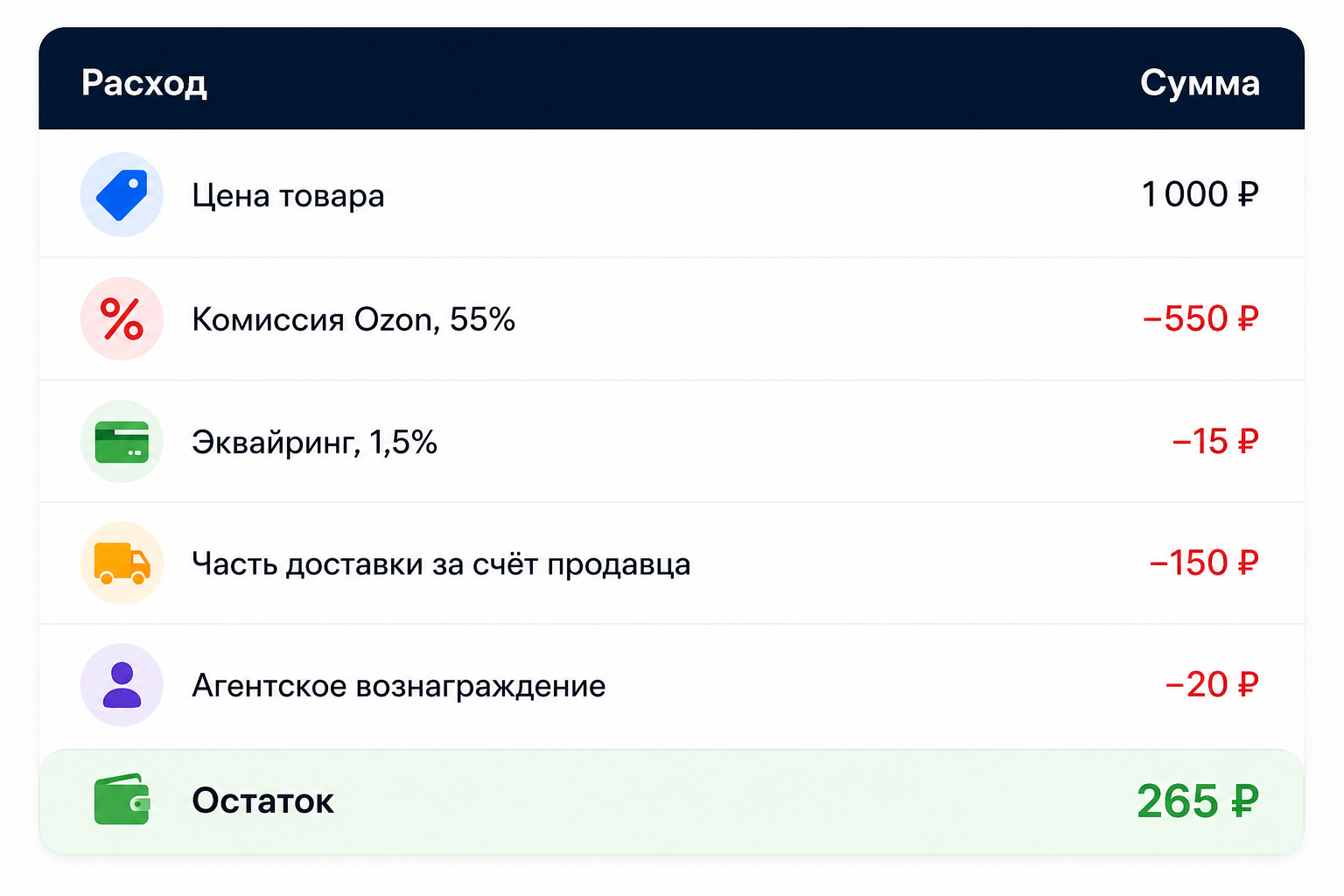Click the Цена товара label

(x=288, y=196)
